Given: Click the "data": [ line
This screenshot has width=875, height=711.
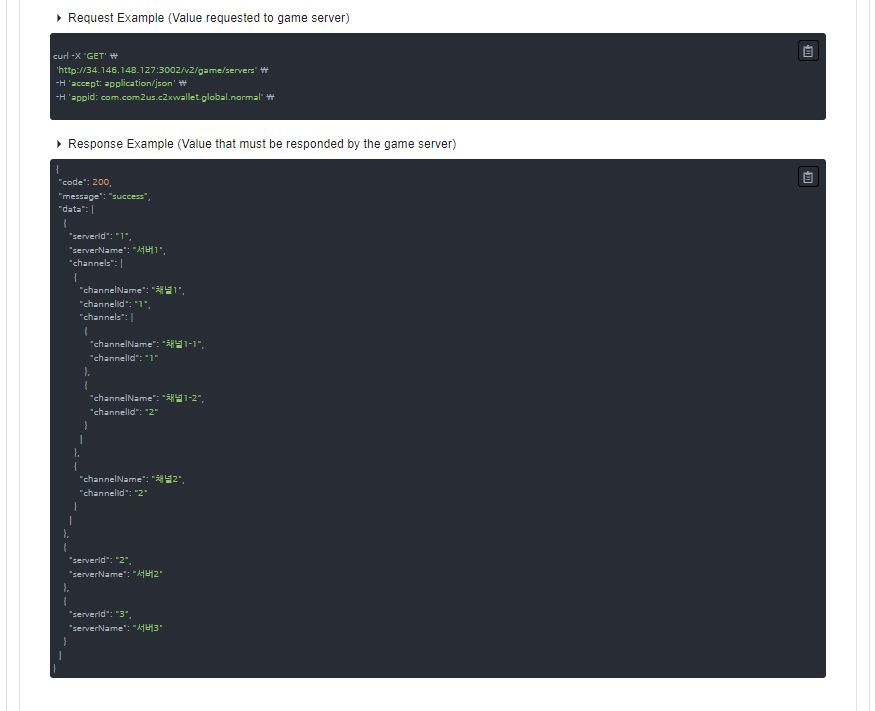Looking at the screenshot, I should point(76,209).
